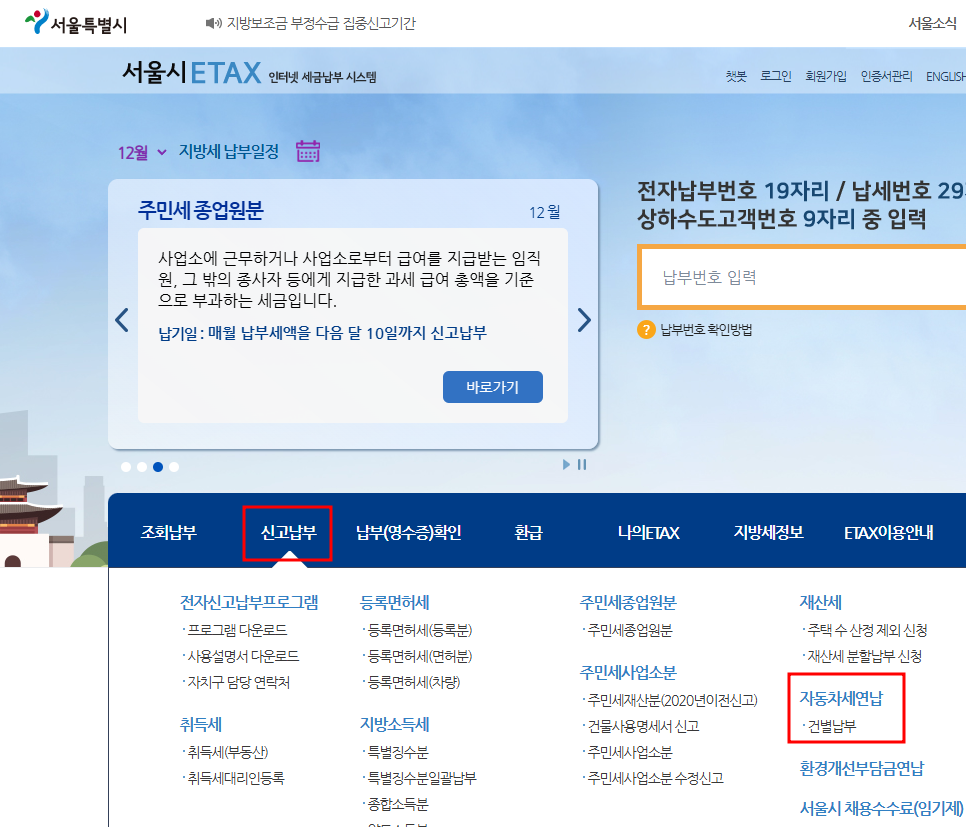Viewport: 966px width, 827px height.
Task: Open 전자신고납부프로그램 heading
Action: pos(249,602)
